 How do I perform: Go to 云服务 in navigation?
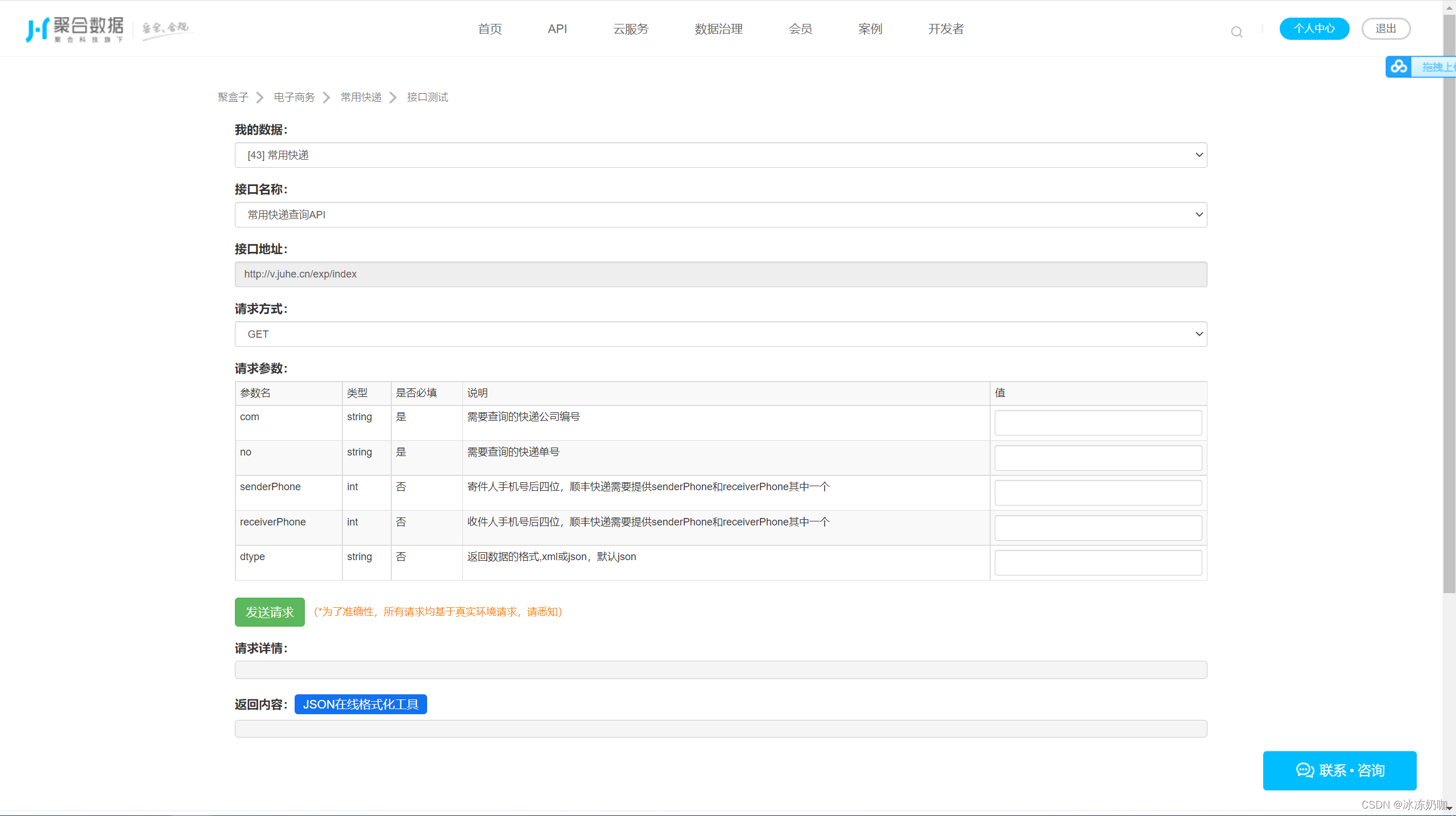click(x=630, y=29)
